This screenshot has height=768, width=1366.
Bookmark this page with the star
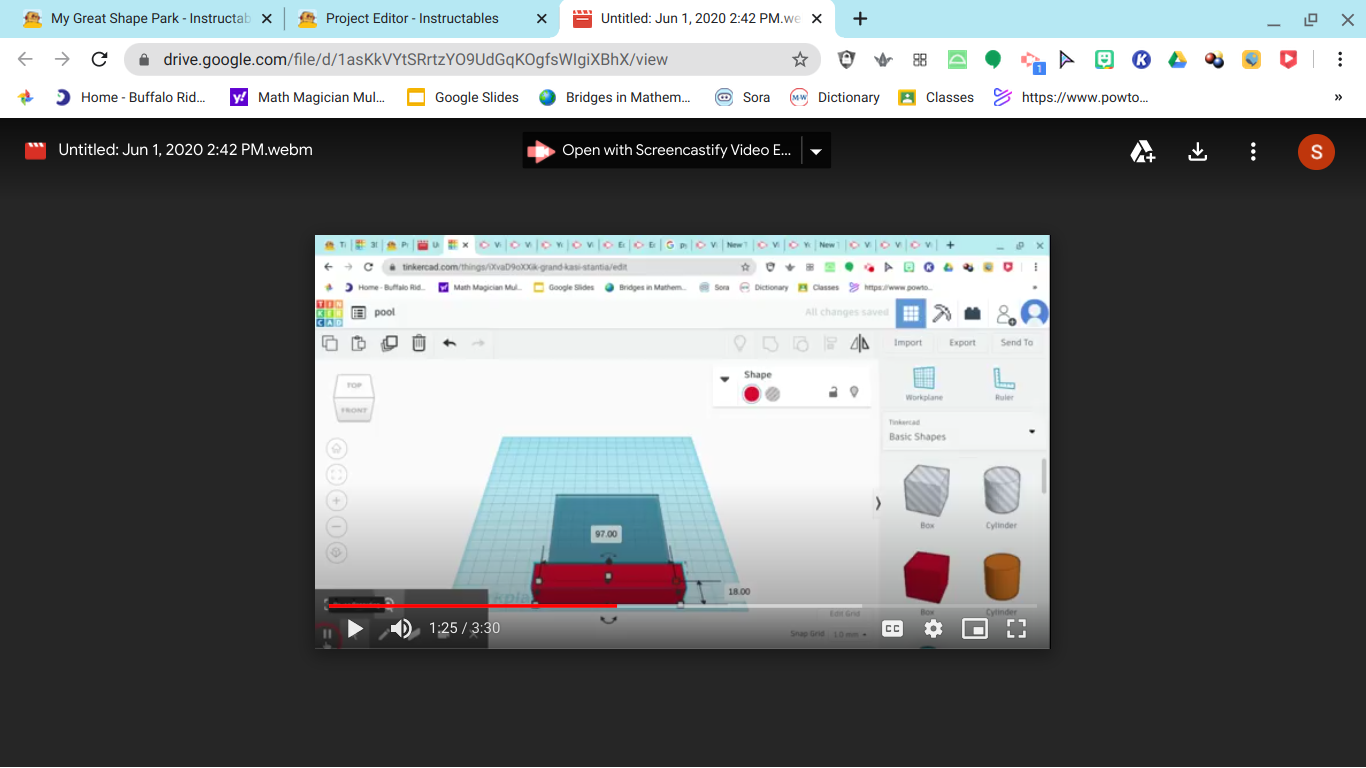800,59
